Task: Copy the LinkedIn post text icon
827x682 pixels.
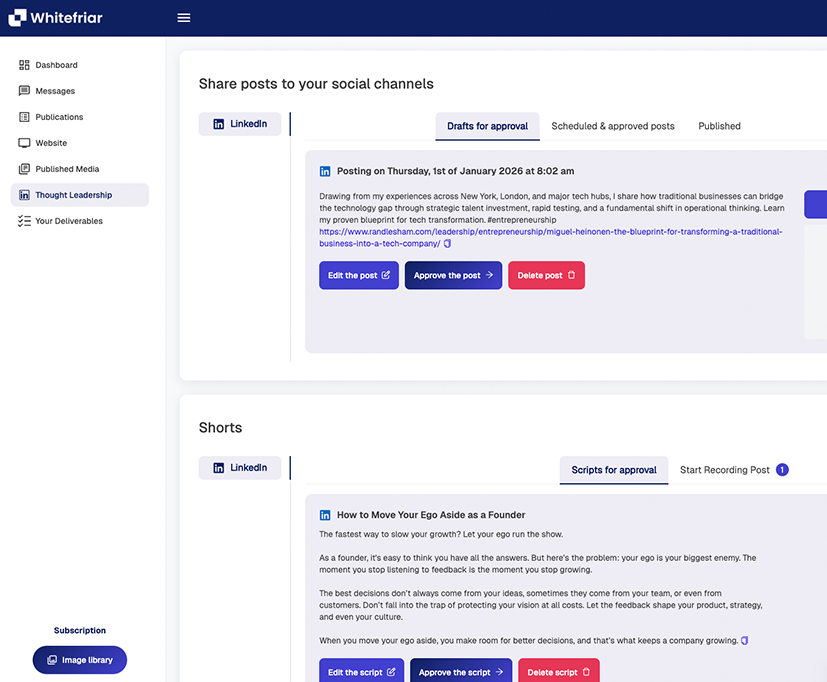Action: [448, 244]
